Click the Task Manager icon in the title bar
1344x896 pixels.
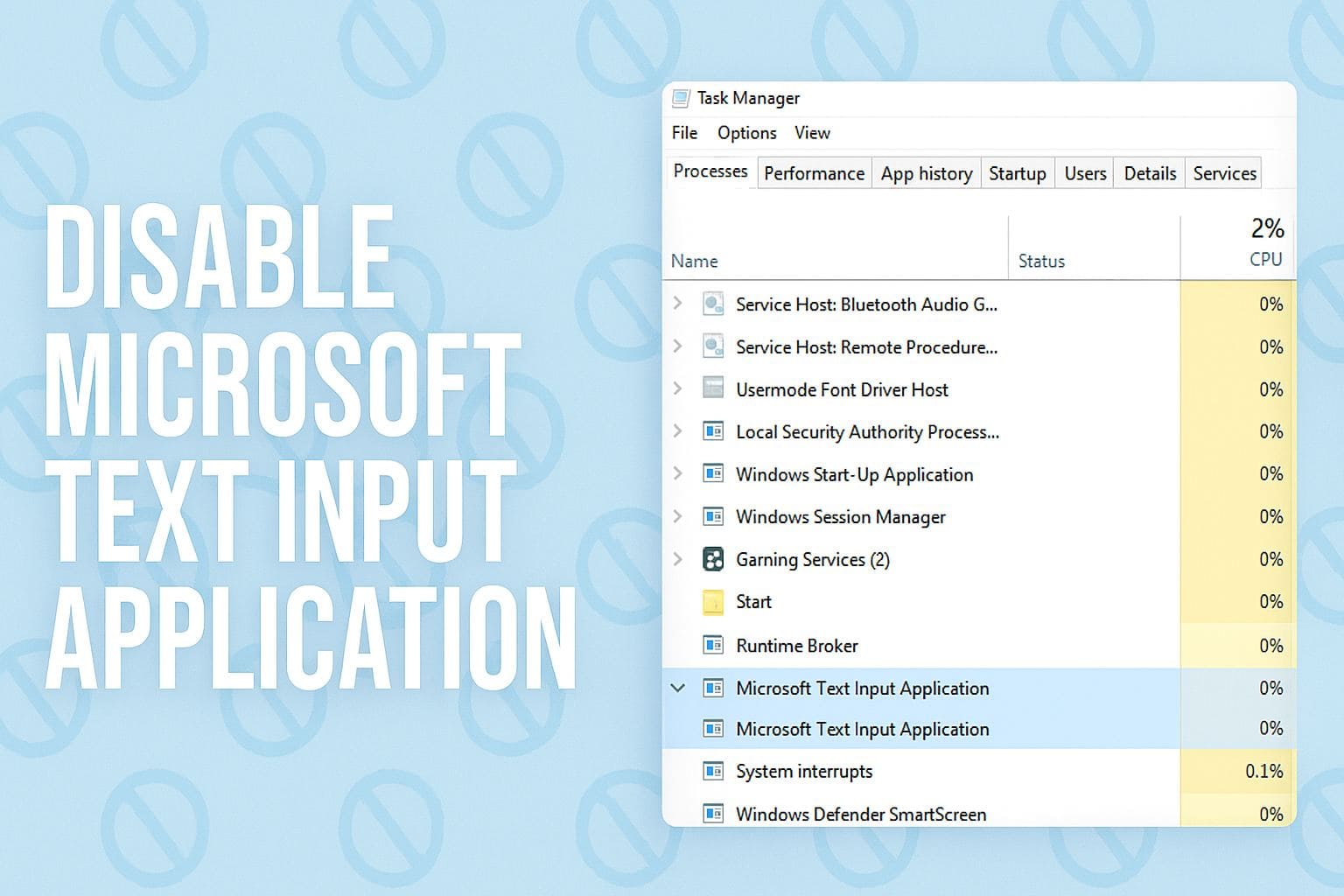pos(681,98)
